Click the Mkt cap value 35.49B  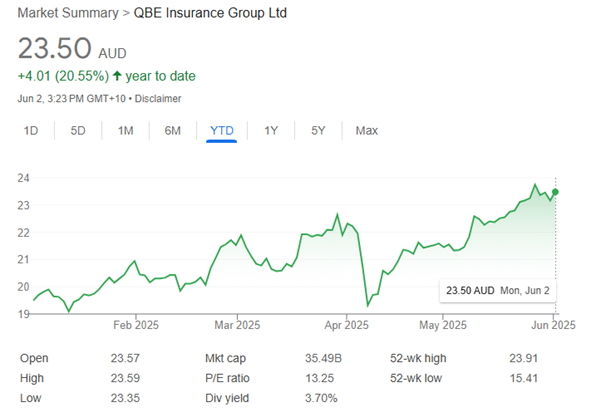pos(318,357)
